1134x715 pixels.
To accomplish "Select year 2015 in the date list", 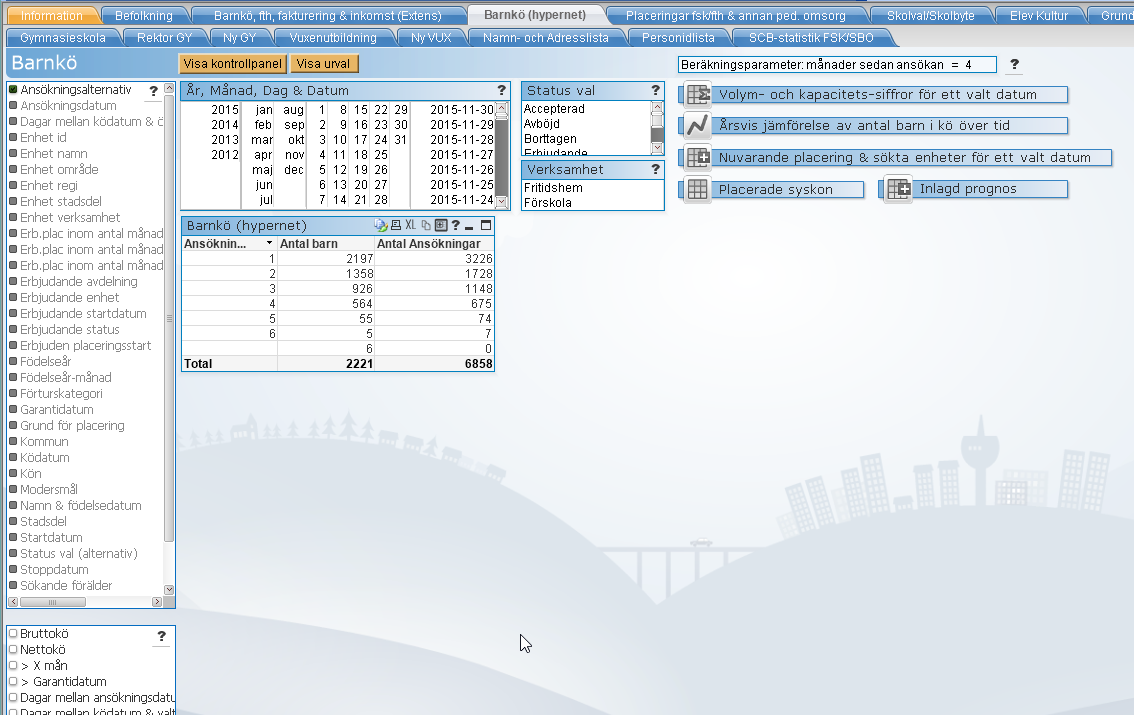I will 225,110.
